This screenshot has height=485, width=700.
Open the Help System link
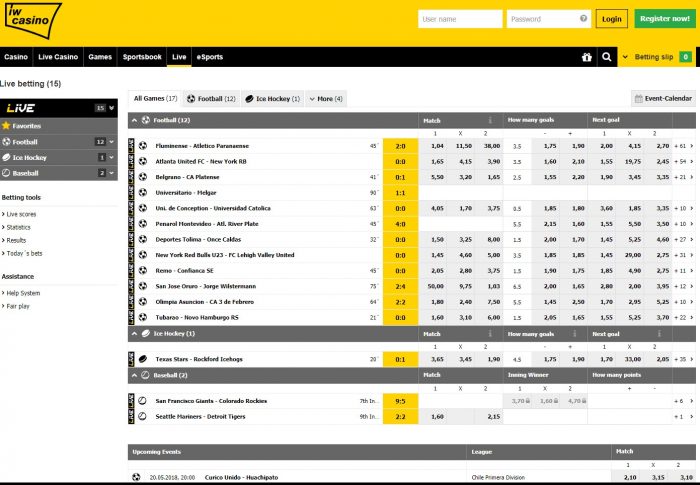(23, 293)
